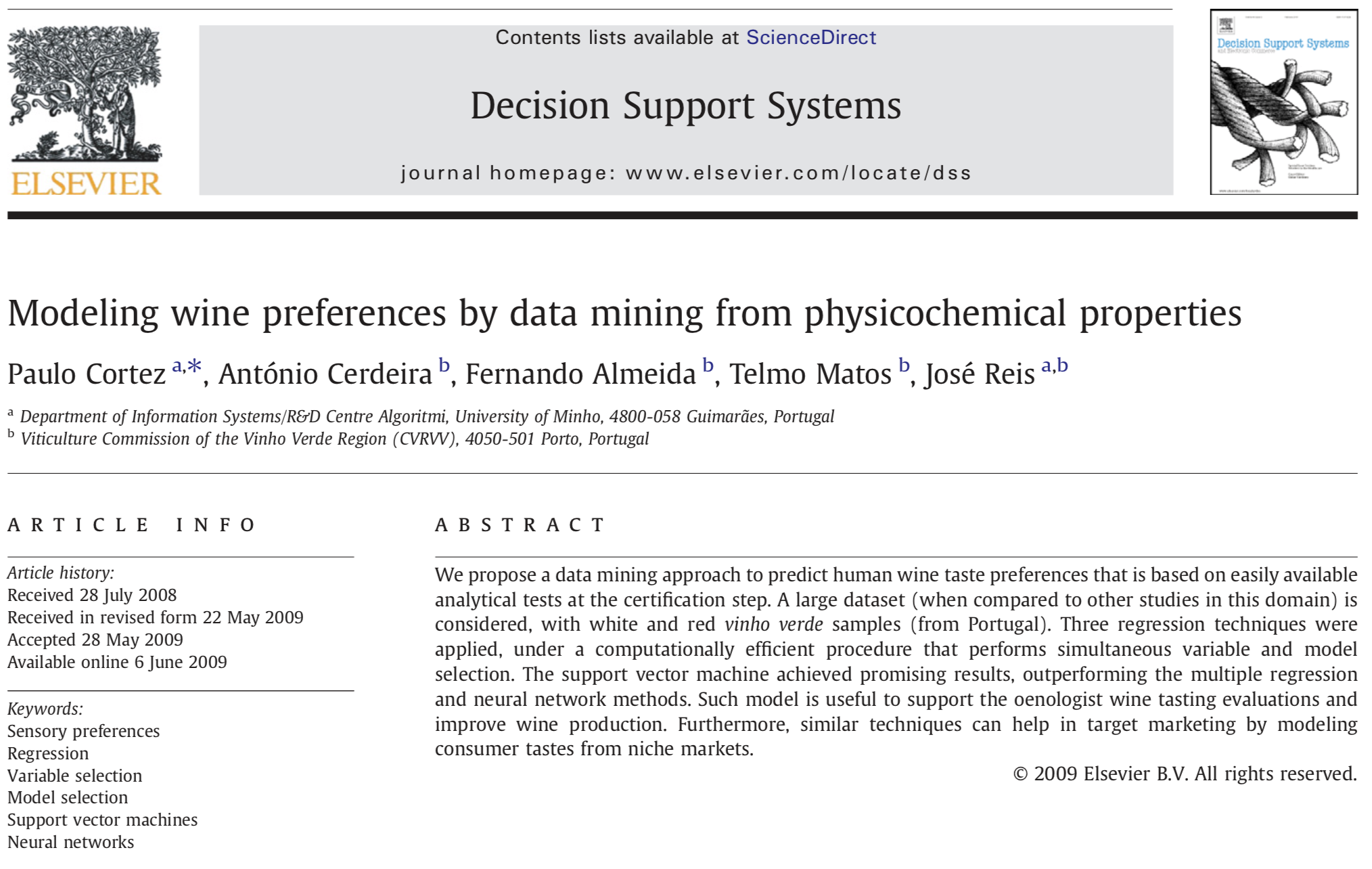Open the ScienceDirect link
This screenshot has width=1372, height=869.
click(x=810, y=38)
